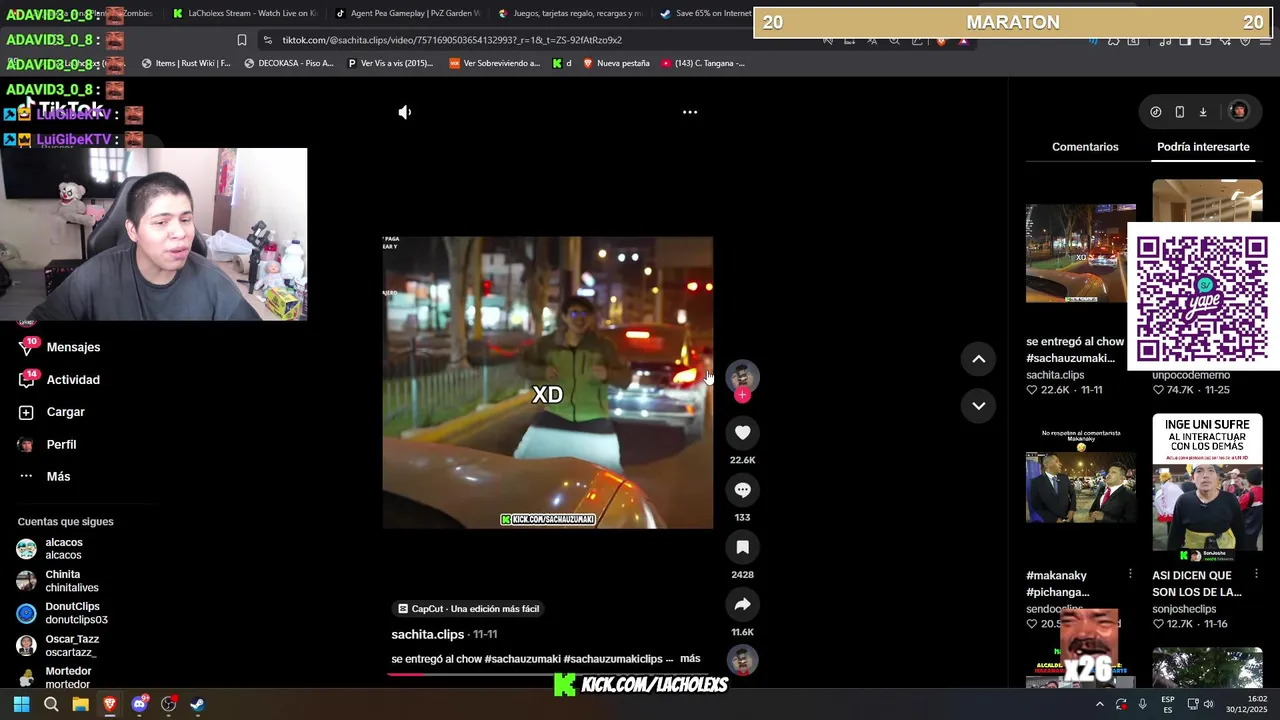This screenshot has width=1280, height=720.
Task: Open Steam from the taskbar
Action: tap(197, 704)
